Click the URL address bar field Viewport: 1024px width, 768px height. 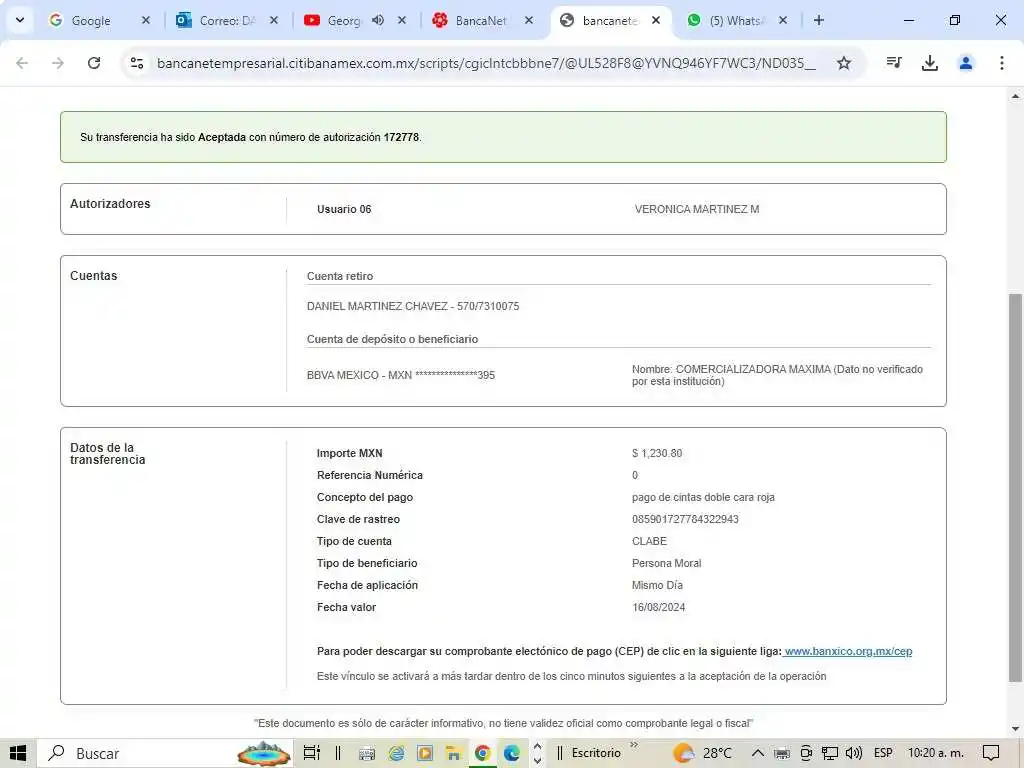[x=485, y=63]
